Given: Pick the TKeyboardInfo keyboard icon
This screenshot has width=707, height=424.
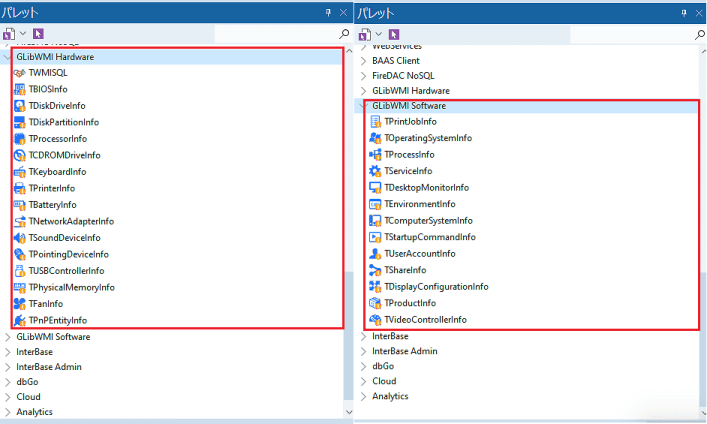Looking at the screenshot, I should click(x=19, y=172).
